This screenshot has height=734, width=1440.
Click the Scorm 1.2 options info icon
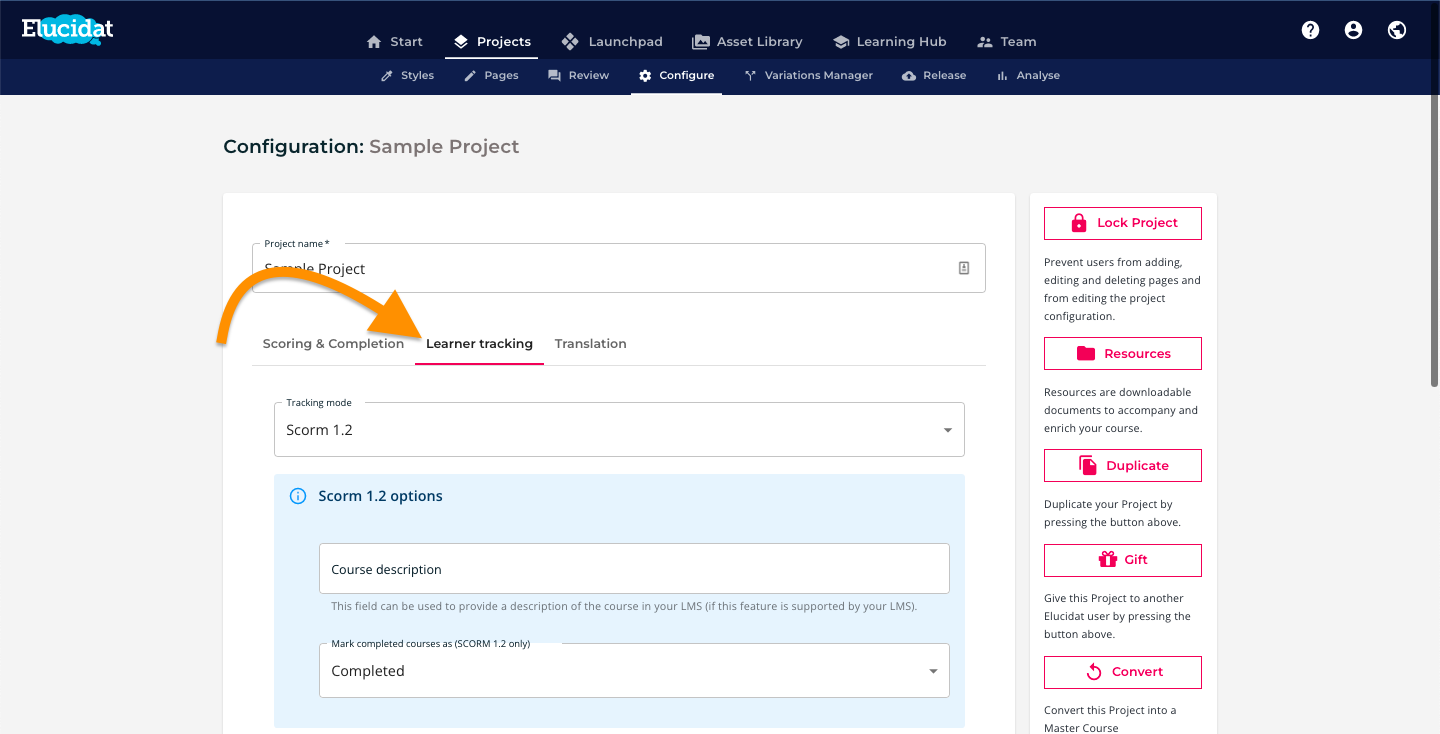(298, 496)
